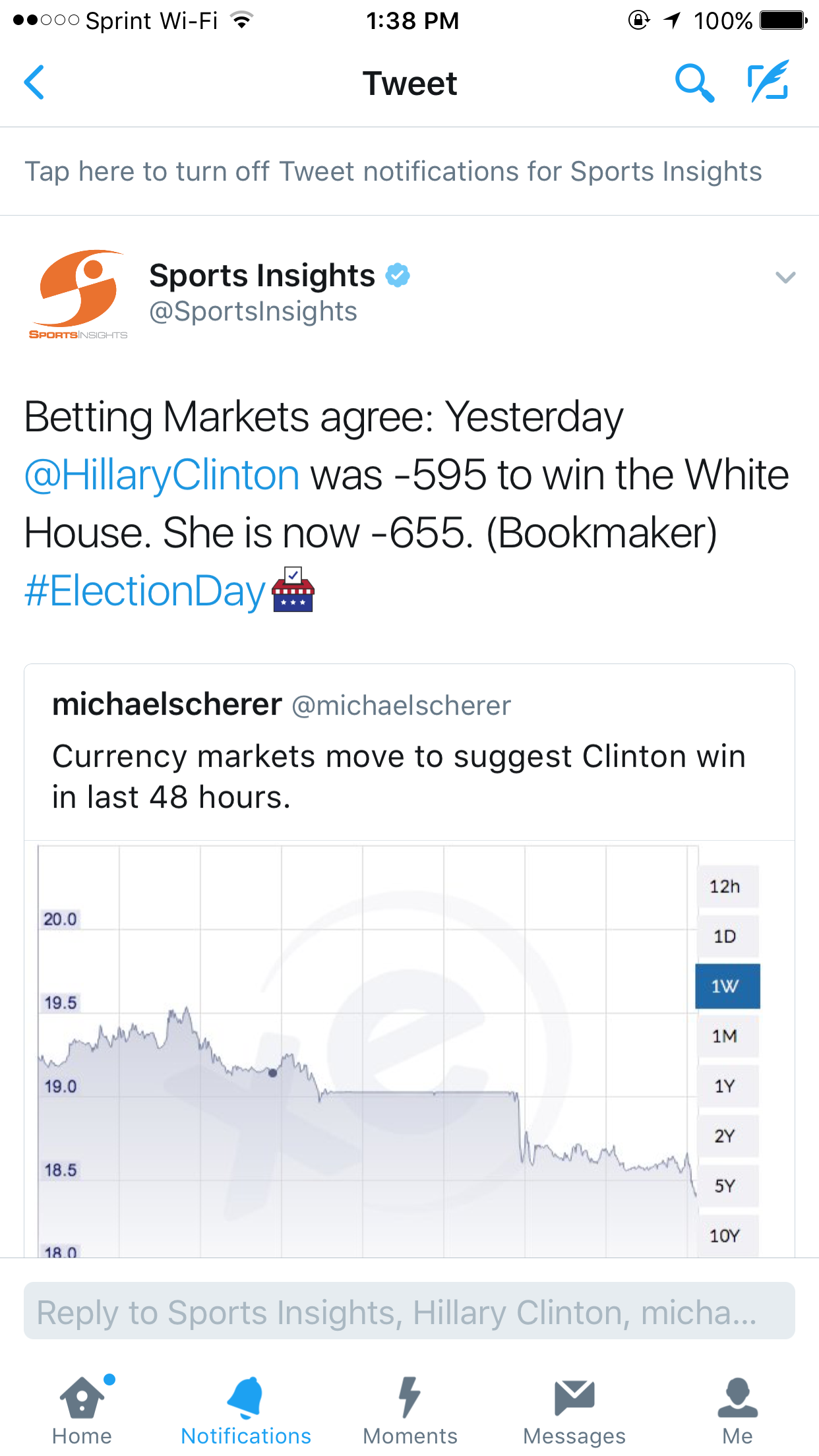Open the Sports Insights profile picture
Image resolution: width=819 pixels, height=1456 pixels.
tap(79, 294)
